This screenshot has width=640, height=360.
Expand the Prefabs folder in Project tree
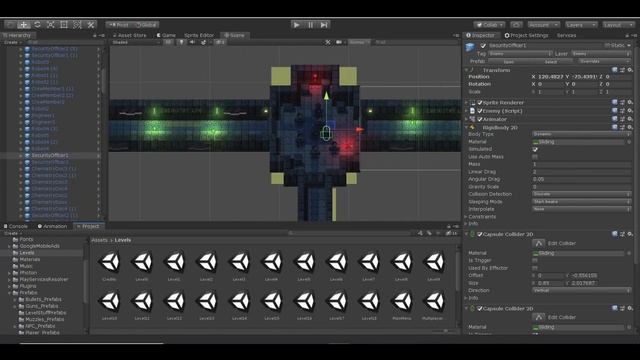point(9,293)
